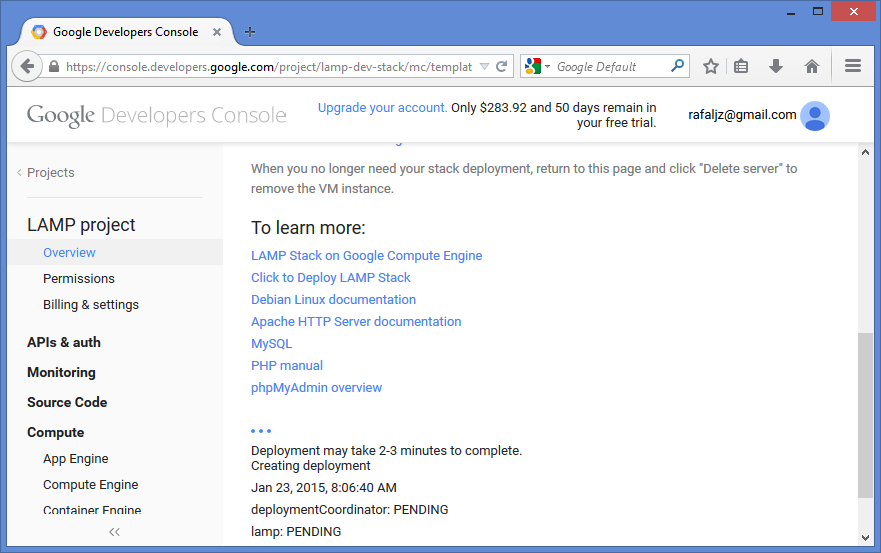Click the vertical scrollbar thumb

coord(865,415)
